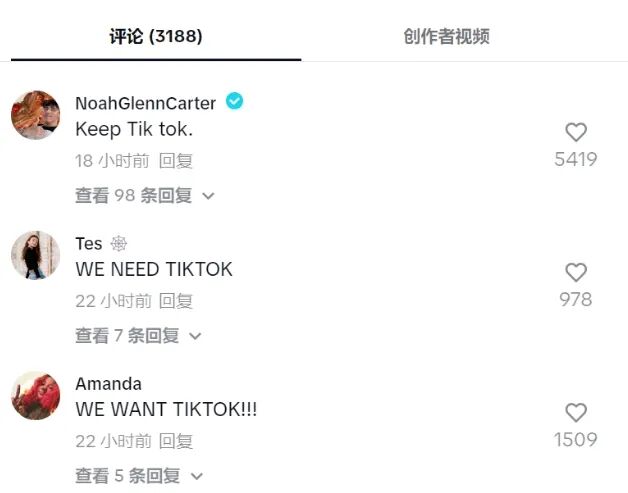The width and height of the screenshot is (628, 493).
Task: Expand the 98 replies under Keep Tik tok
Action: click(x=145, y=195)
